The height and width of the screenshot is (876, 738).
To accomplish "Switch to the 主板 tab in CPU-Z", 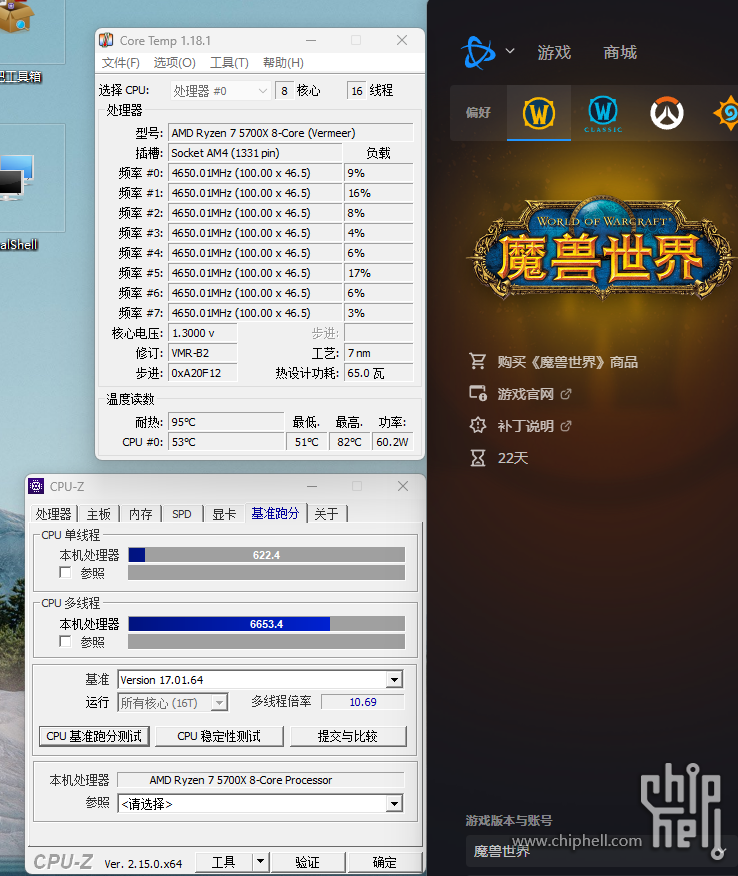I will click(x=99, y=514).
